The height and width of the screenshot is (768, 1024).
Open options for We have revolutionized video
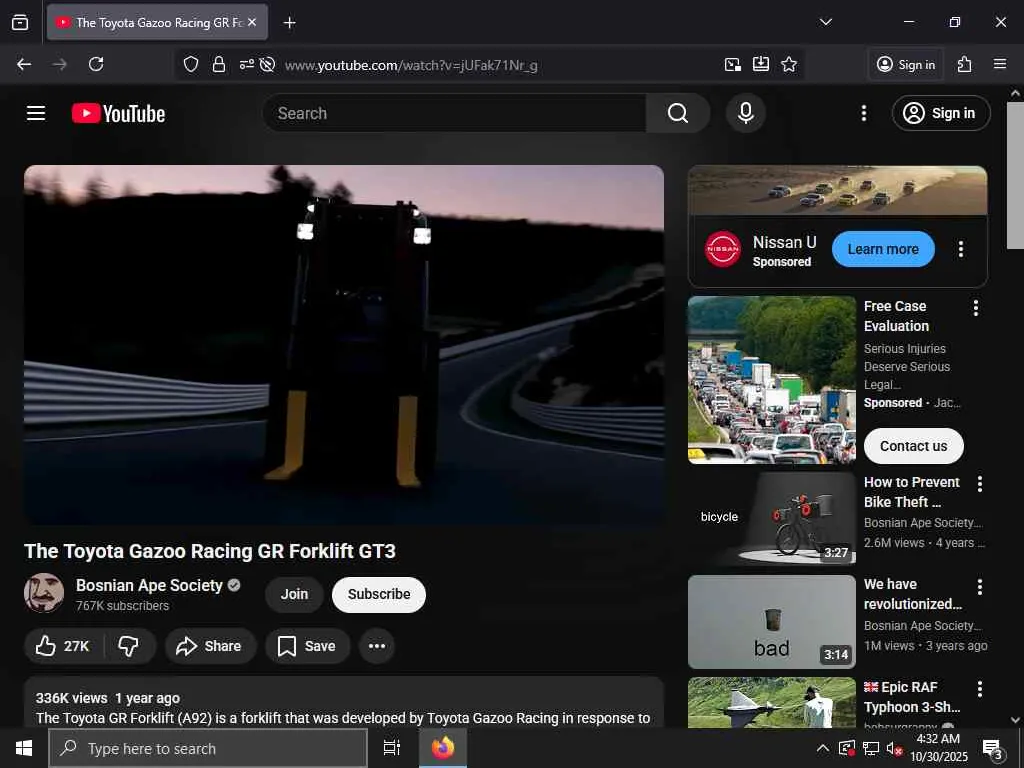[x=980, y=586]
